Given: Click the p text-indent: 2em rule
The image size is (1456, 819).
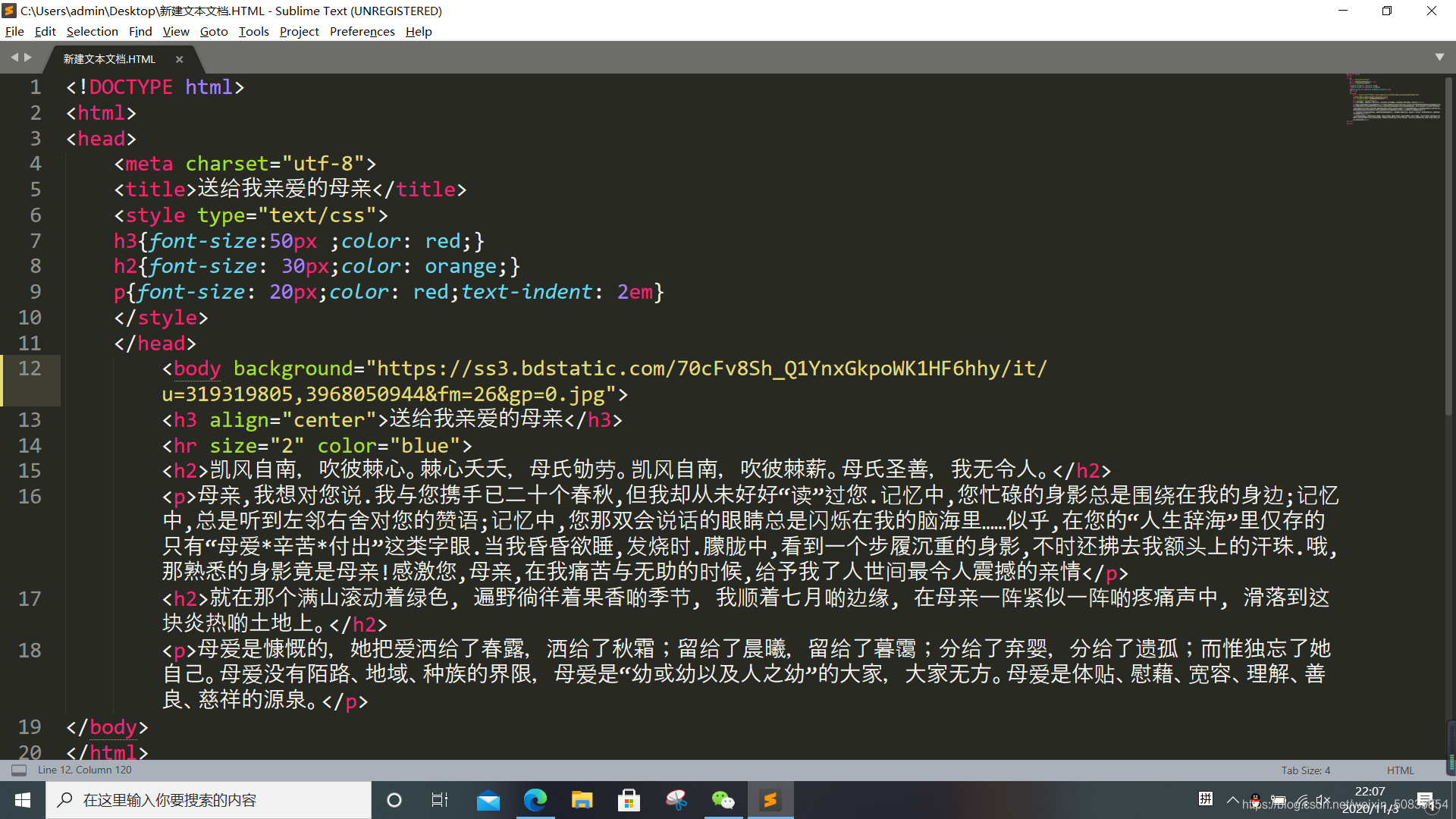Looking at the screenshot, I should pyautogui.click(x=388, y=292).
